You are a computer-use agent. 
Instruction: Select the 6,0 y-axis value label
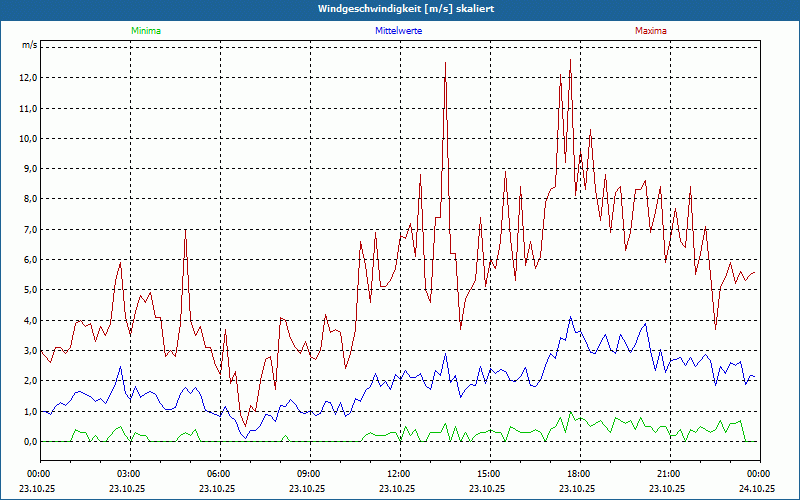[30, 260]
